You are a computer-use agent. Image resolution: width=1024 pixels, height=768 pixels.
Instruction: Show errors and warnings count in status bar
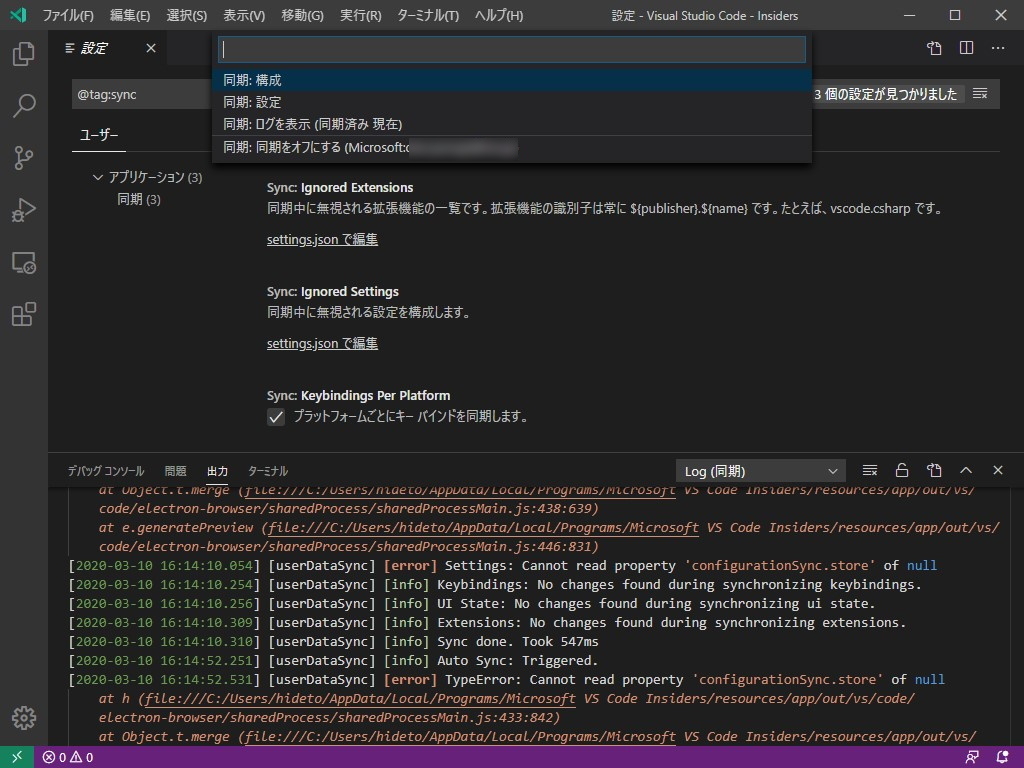point(68,758)
